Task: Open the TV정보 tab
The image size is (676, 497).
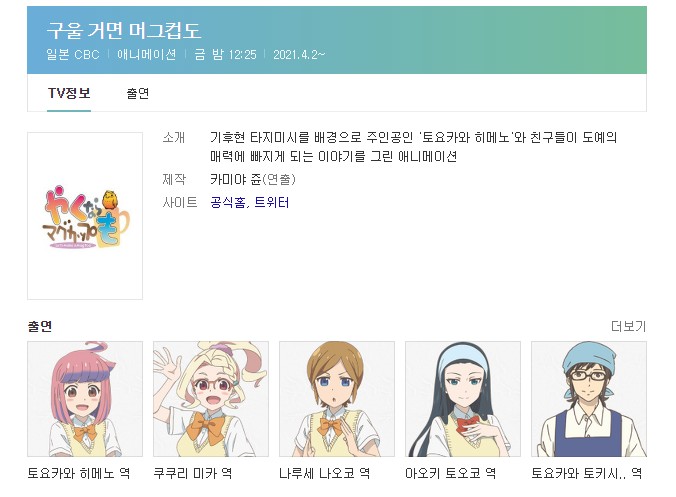Action: pyautogui.click(x=69, y=93)
